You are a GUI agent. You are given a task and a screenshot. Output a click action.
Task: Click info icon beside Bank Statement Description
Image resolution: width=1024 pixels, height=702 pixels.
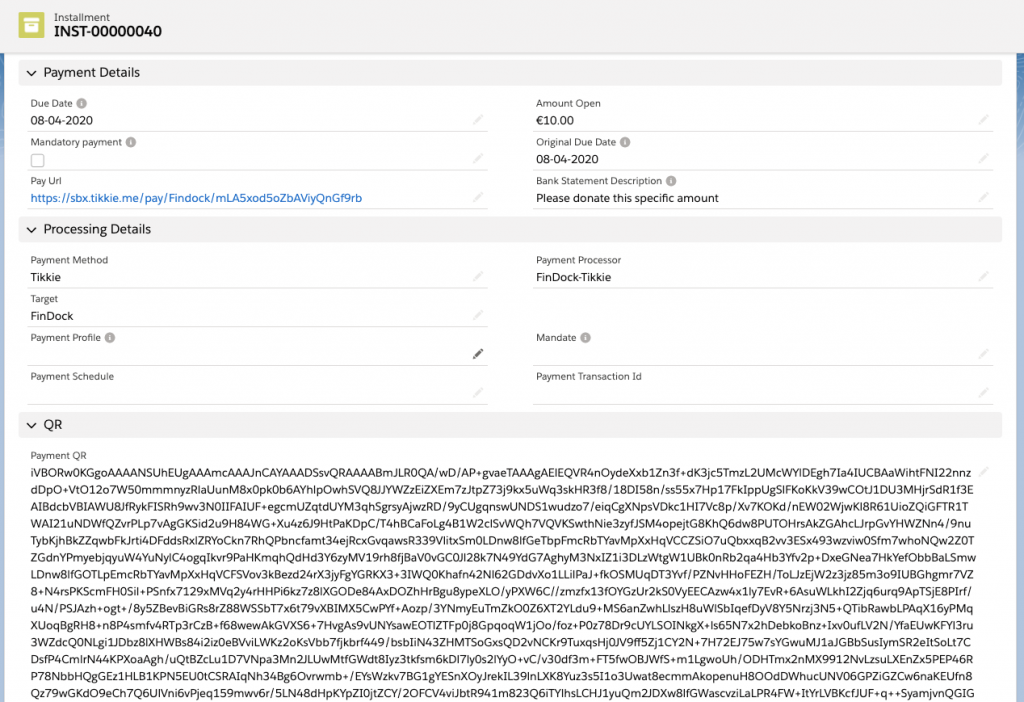click(671, 181)
